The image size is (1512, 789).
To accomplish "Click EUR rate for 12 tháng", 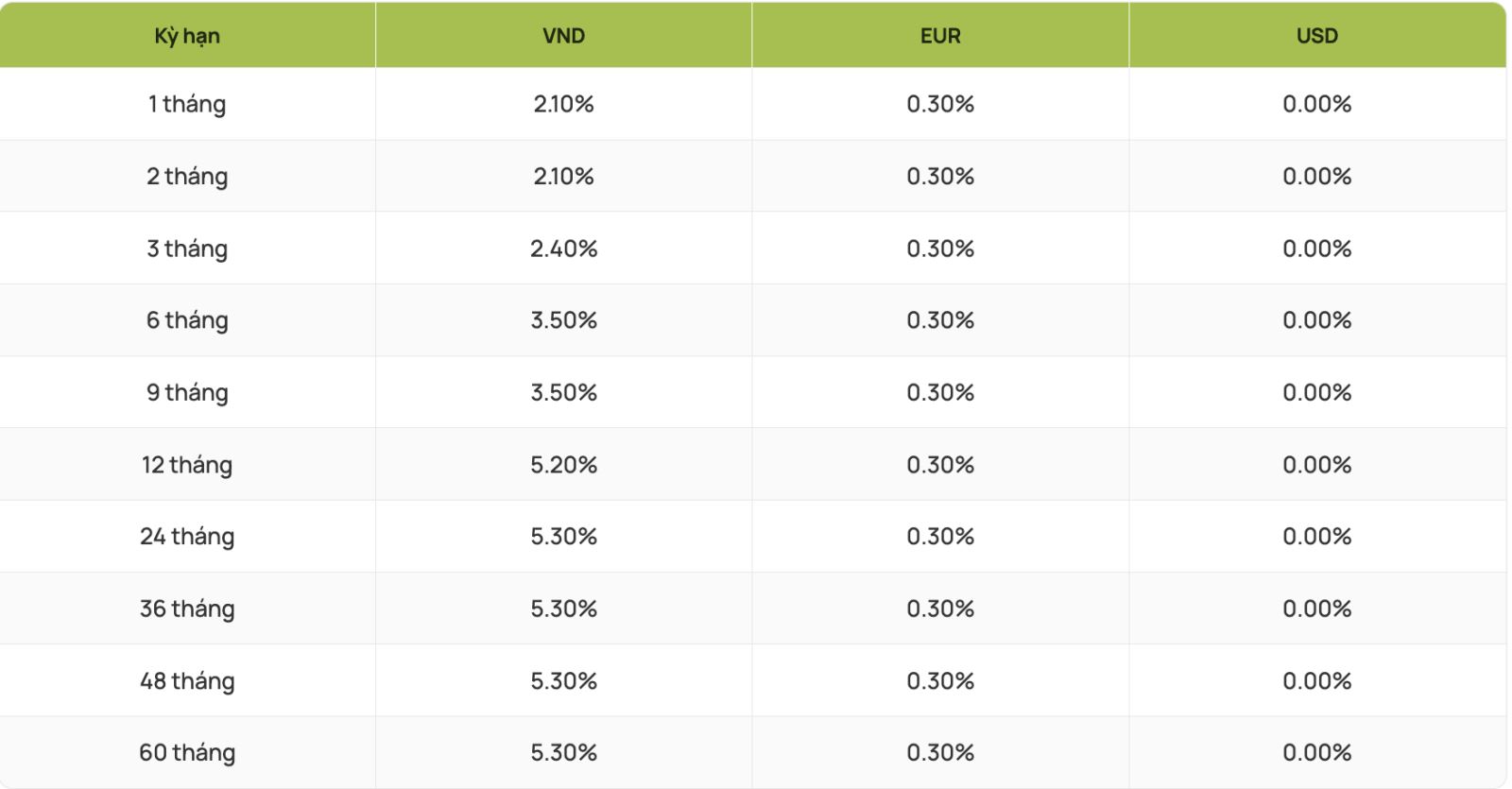I will point(940,465).
